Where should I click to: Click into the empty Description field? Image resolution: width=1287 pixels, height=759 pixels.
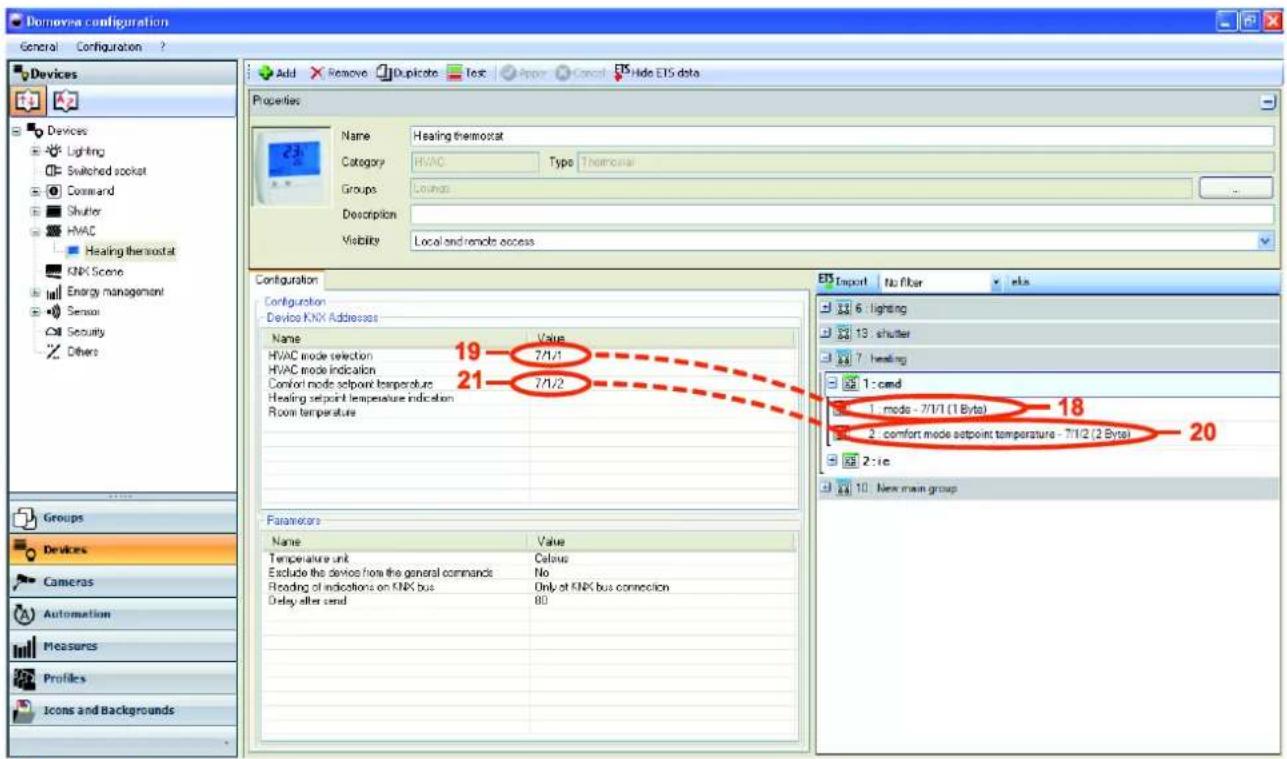[x=841, y=214]
